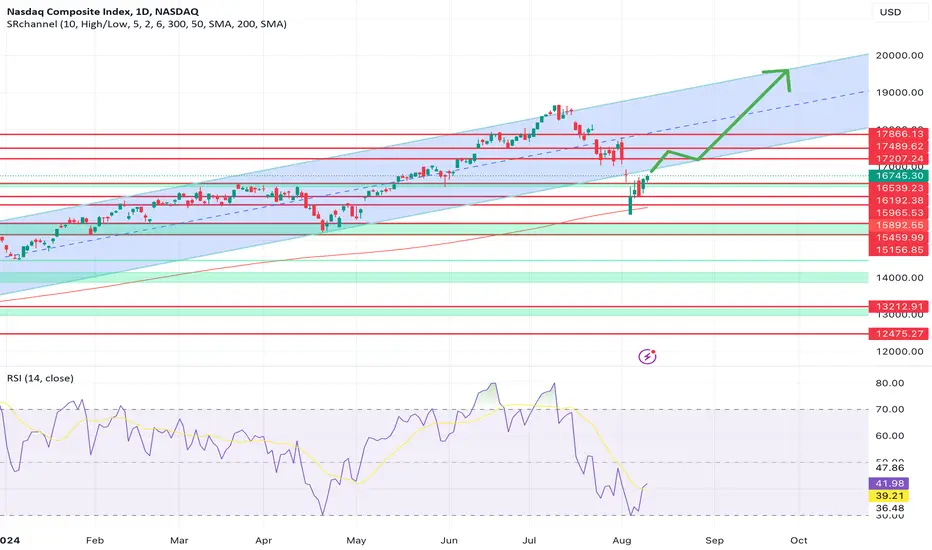This screenshot has width=932, height=550.
Task: Click the 19000.00 axis value
Action: (x=899, y=92)
